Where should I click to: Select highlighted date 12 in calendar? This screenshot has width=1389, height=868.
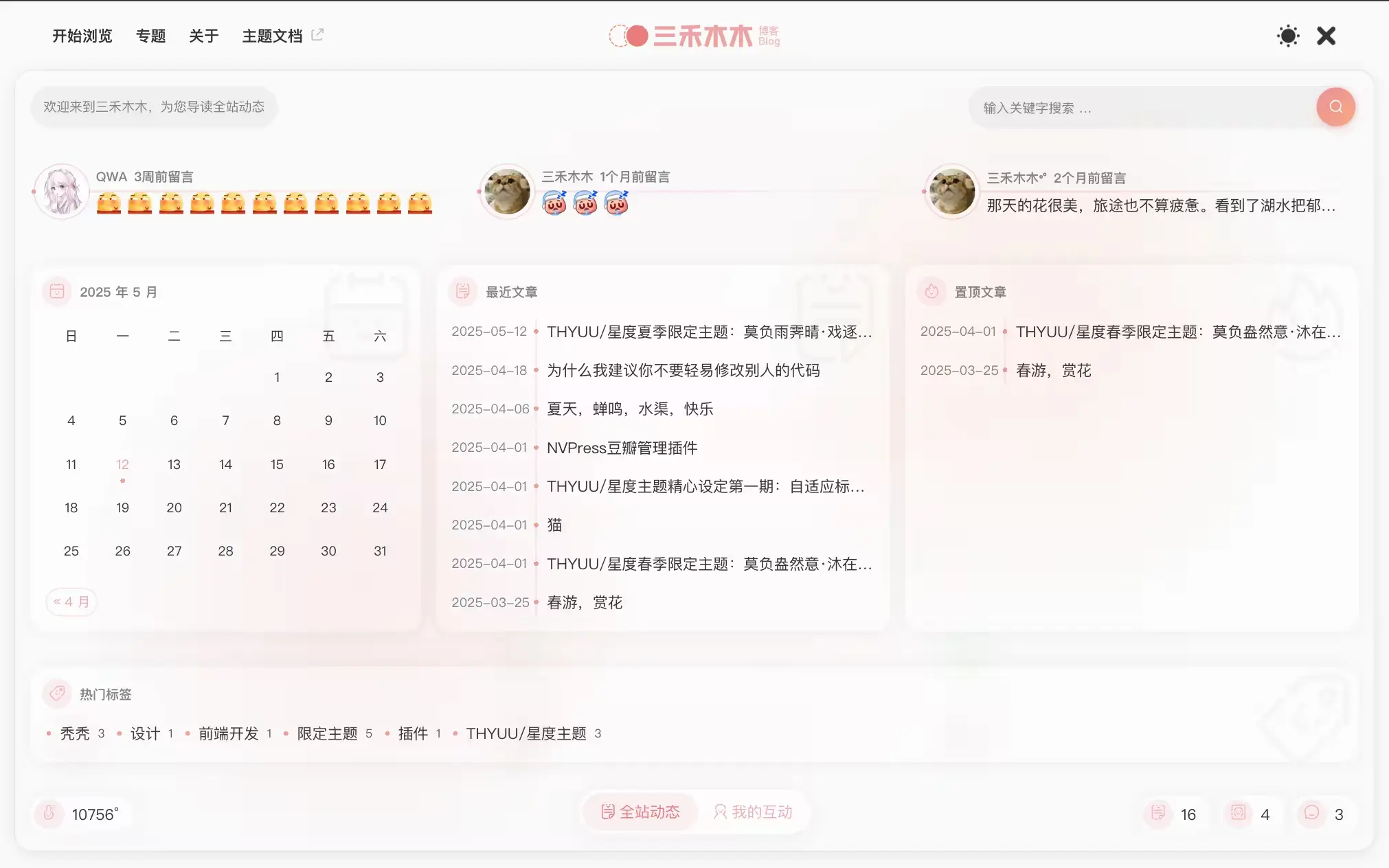tap(122, 464)
